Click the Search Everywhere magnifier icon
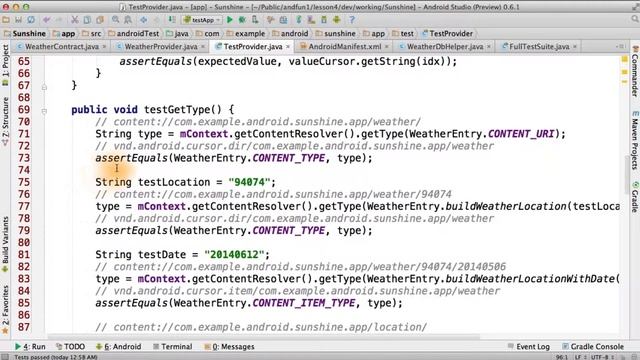 (635, 19)
